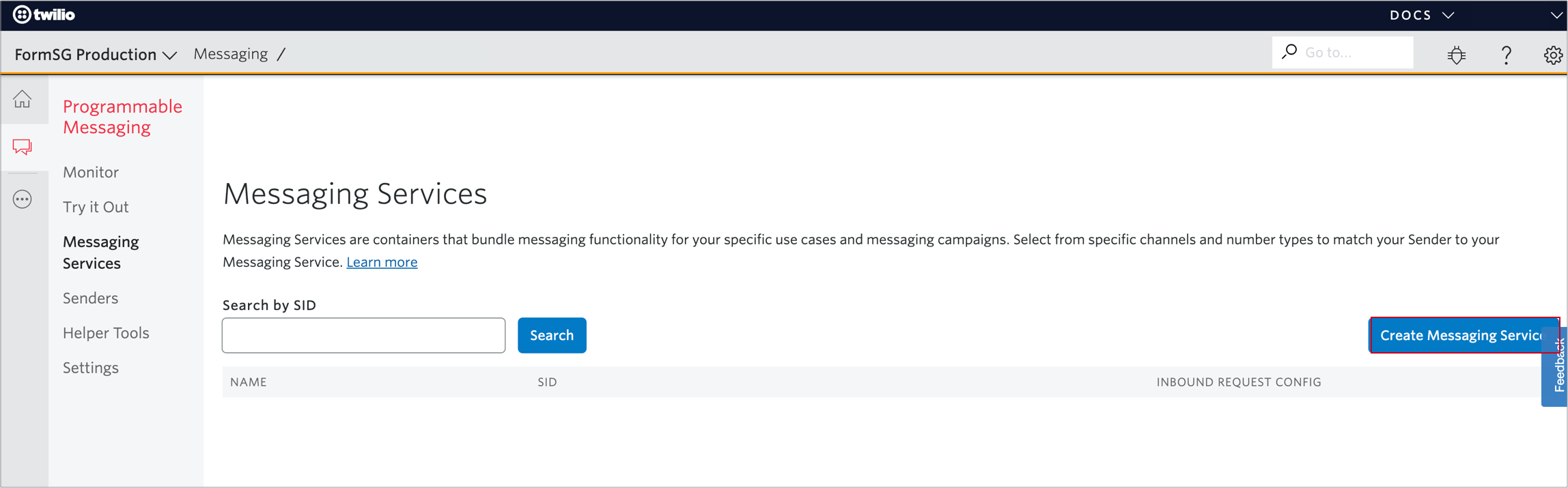
Task: Expand the FormSG Production account dropdown
Action: pyautogui.click(x=96, y=54)
